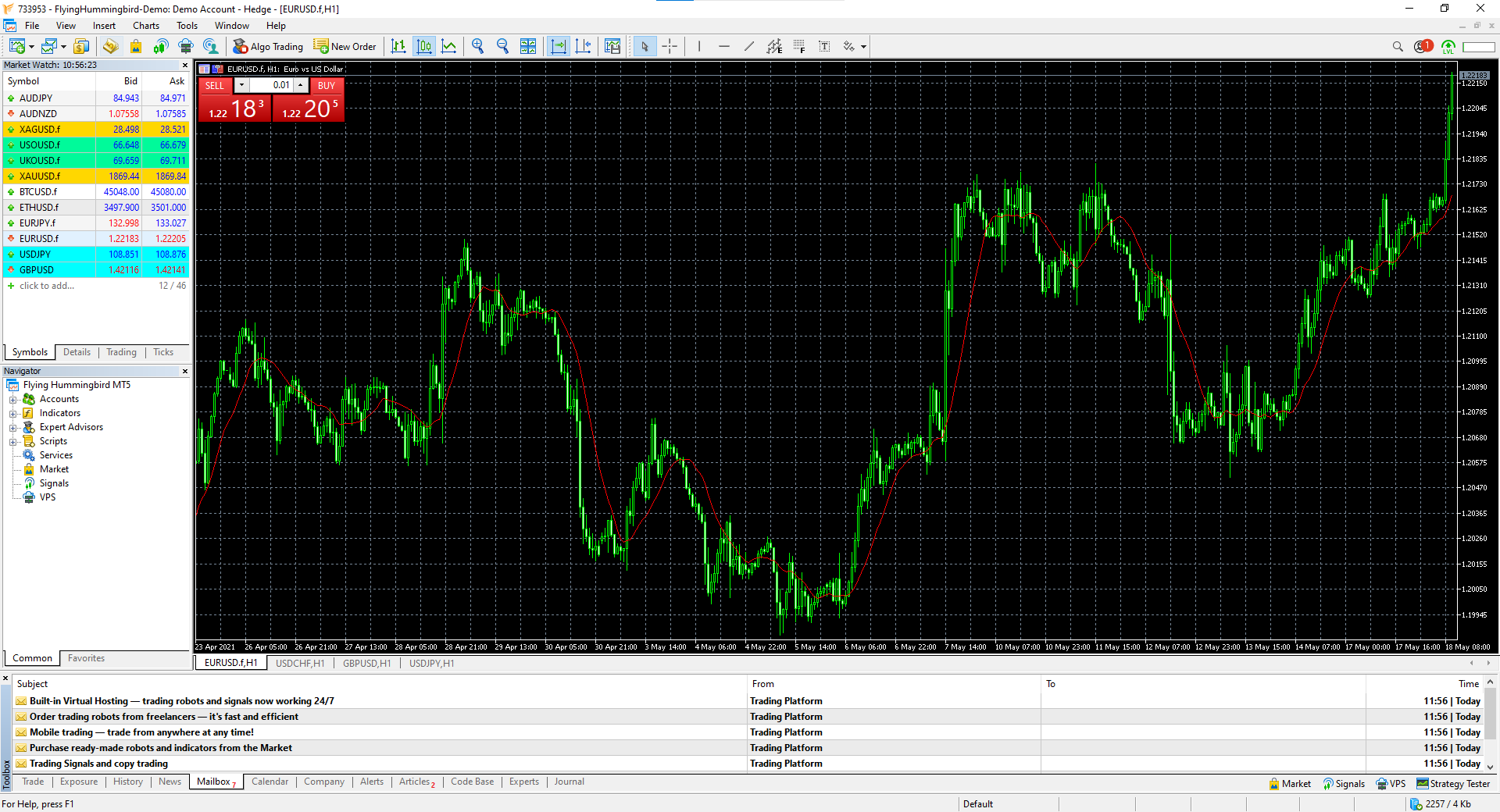Select the Horizontal Line drawing tool
Viewport: 1500px width, 812px height.
[x=724, y=47]
